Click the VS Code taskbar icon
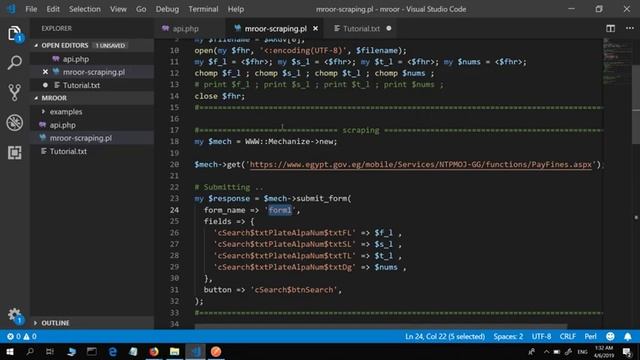Image resolution: width=640 pixels, height=360 pixels. pos(196,351)
